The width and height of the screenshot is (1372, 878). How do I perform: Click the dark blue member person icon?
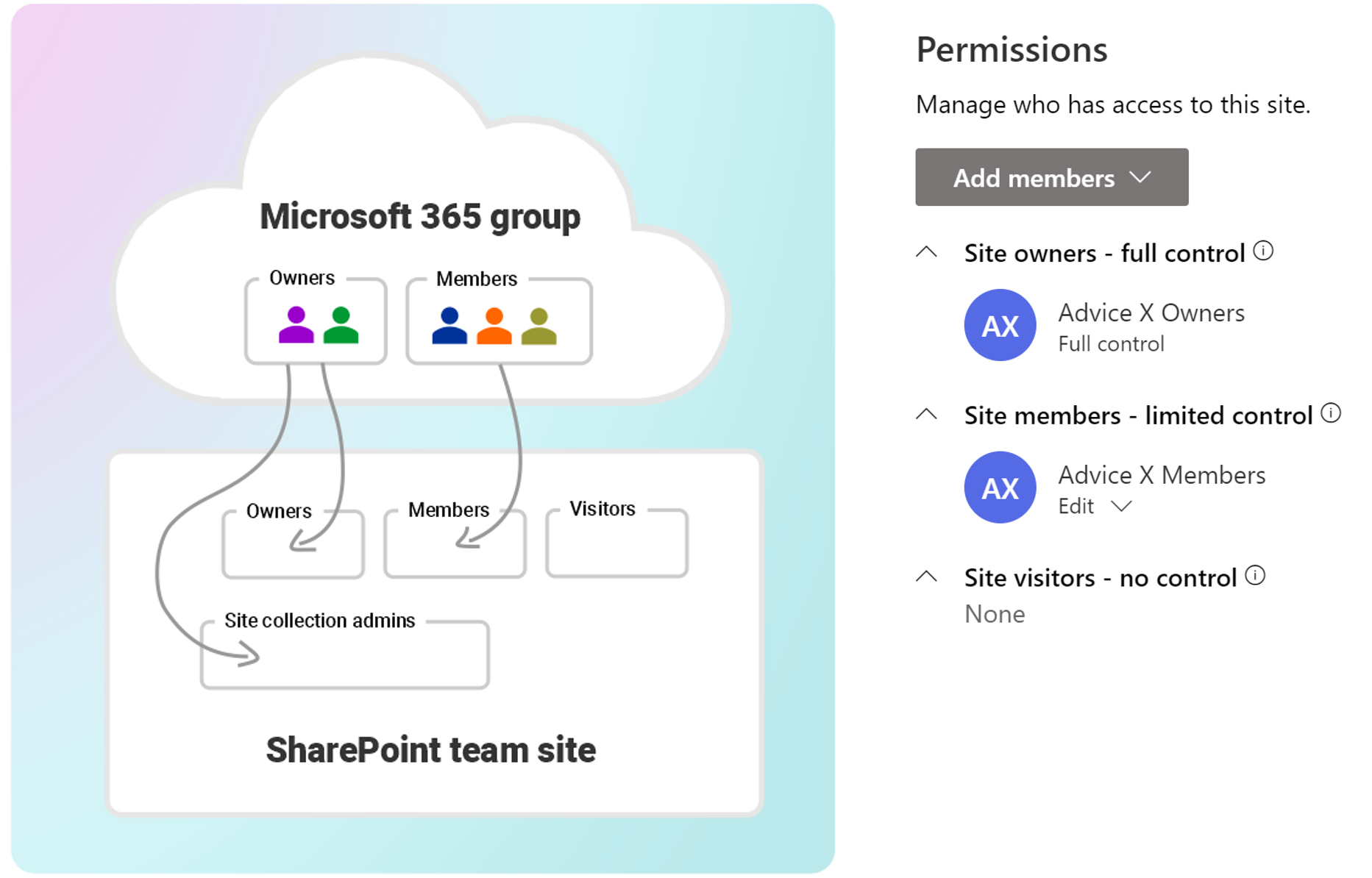pyautogui.click(x=449, y=326)
